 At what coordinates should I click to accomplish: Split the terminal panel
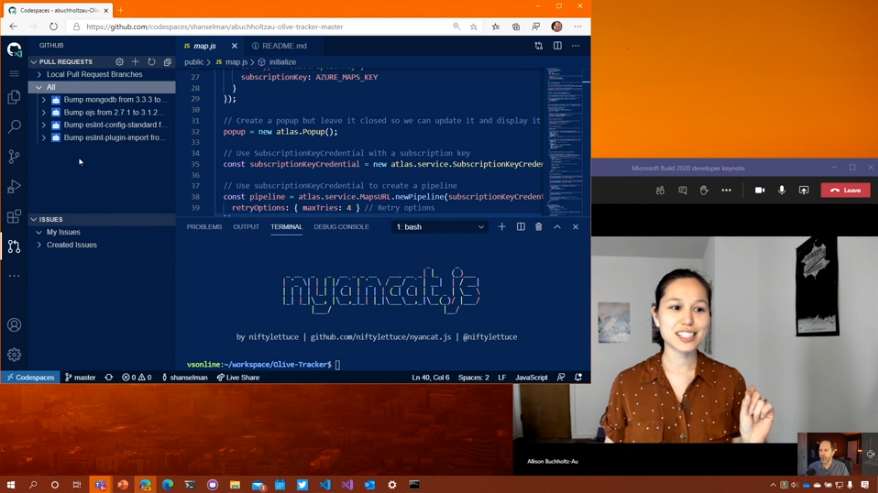pyautogui.click(x=521, y=227)
